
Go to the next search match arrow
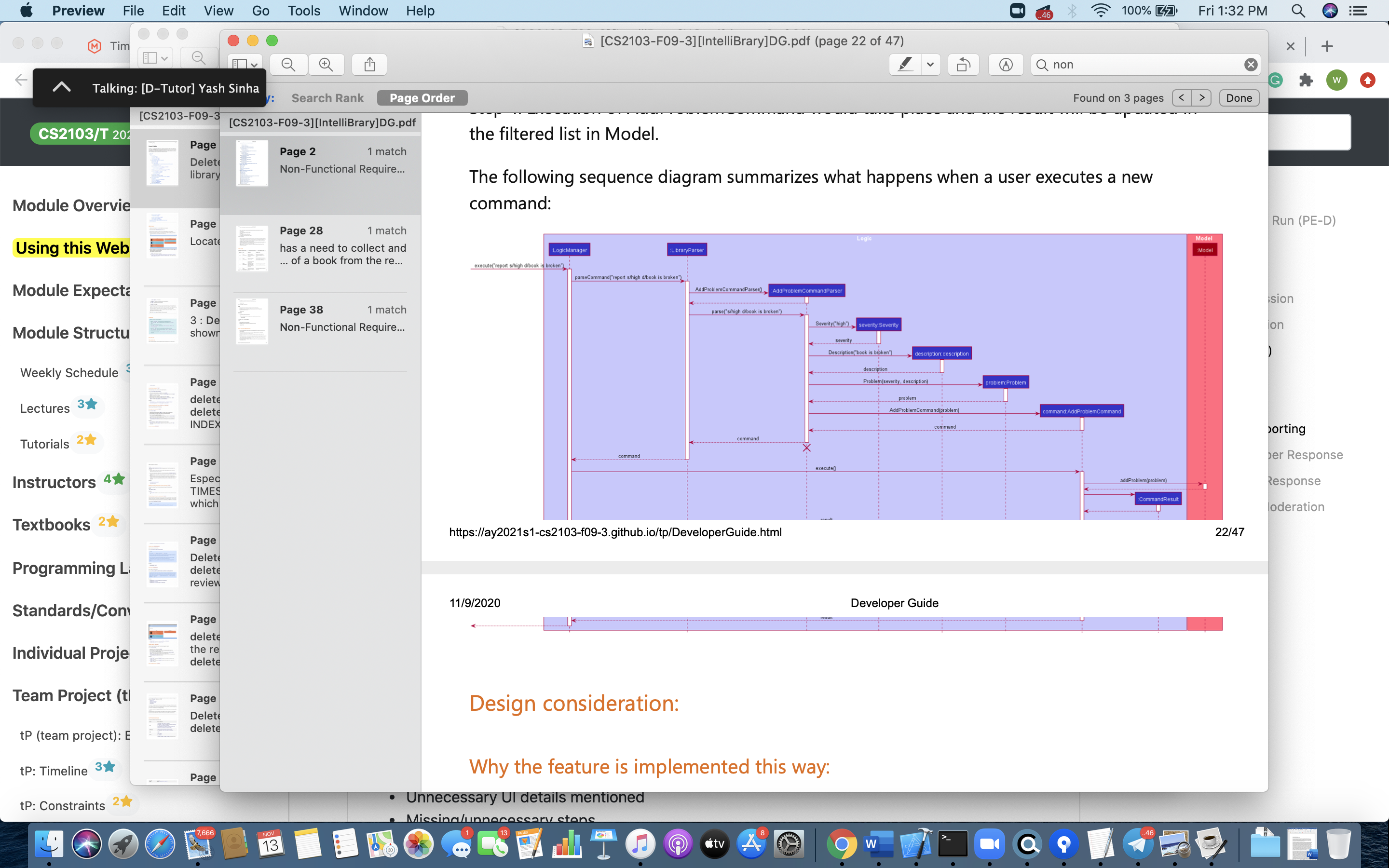(1201, 97)
